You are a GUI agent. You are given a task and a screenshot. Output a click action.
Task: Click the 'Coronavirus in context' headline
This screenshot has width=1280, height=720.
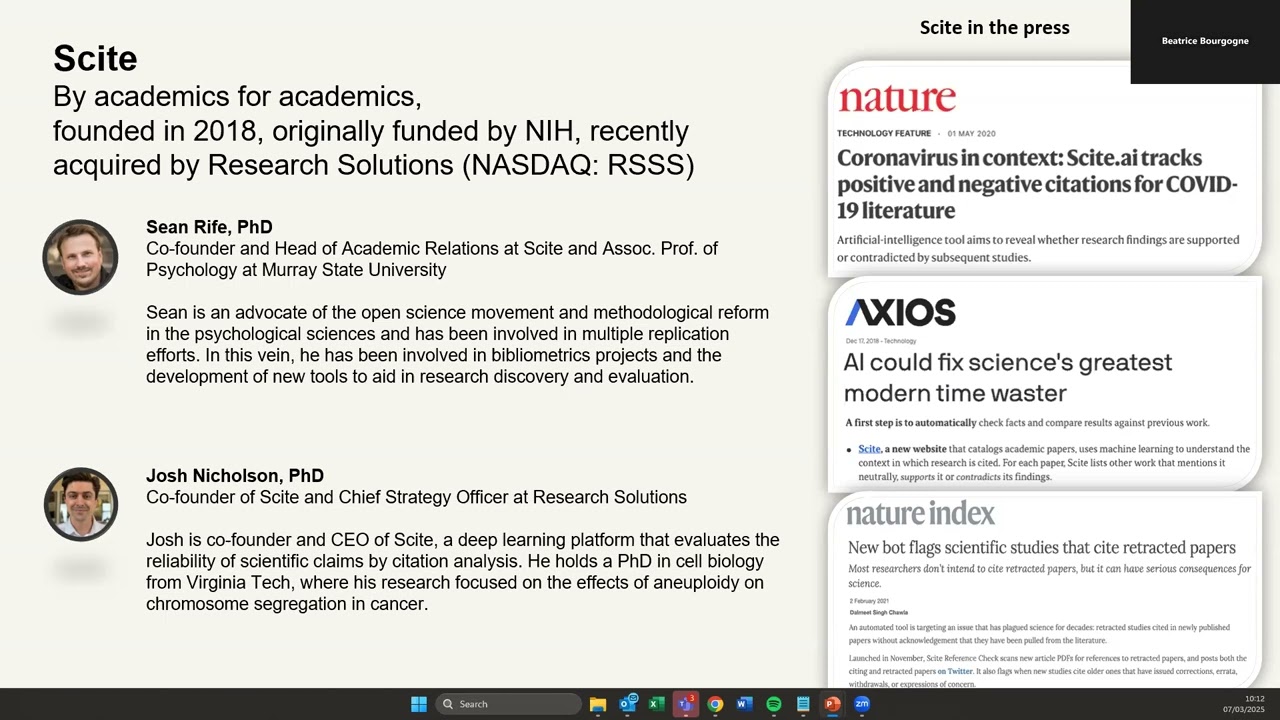(x=1038, y=184)
